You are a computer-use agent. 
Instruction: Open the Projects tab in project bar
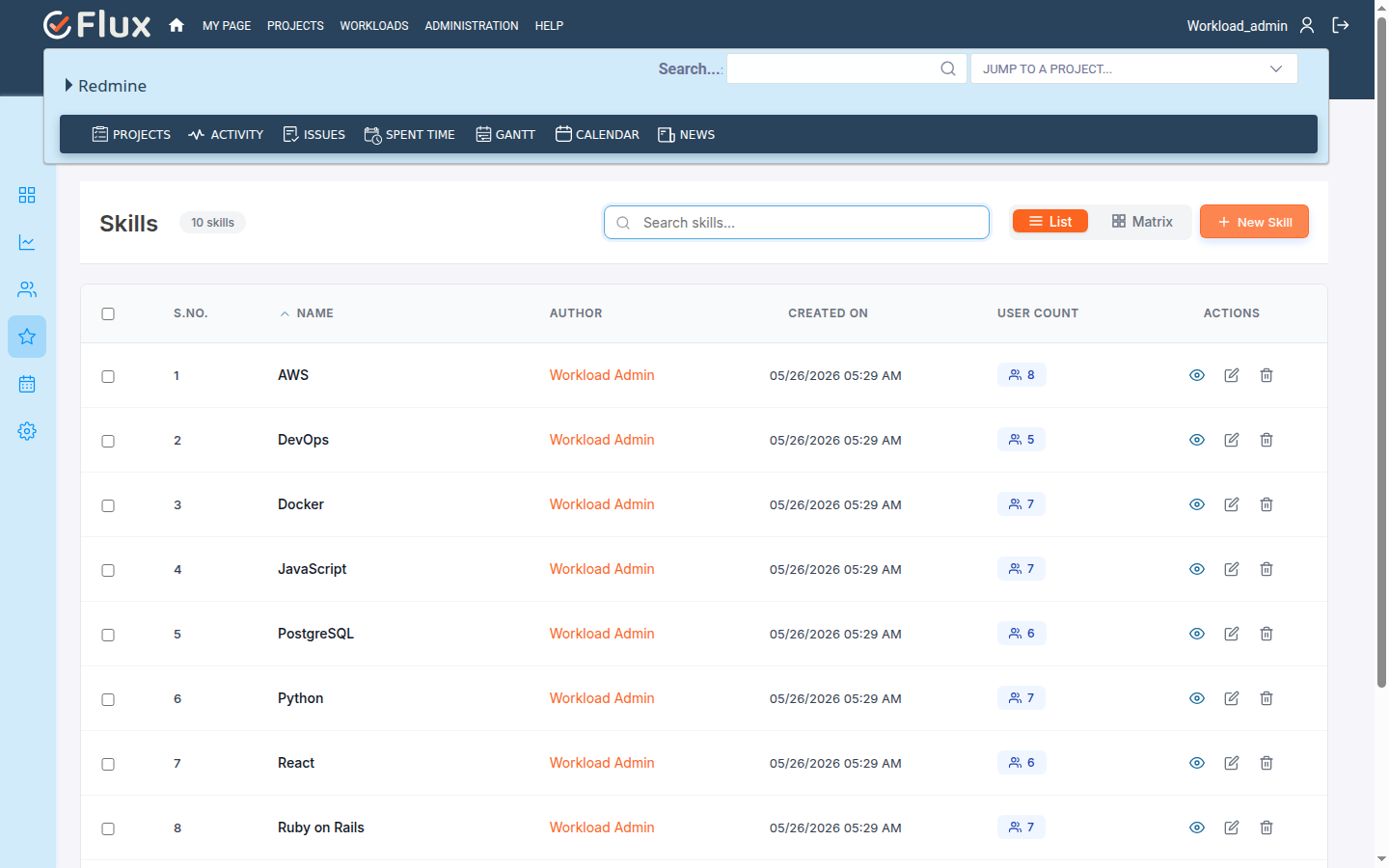pyautogui.click(x=131, y=134)
